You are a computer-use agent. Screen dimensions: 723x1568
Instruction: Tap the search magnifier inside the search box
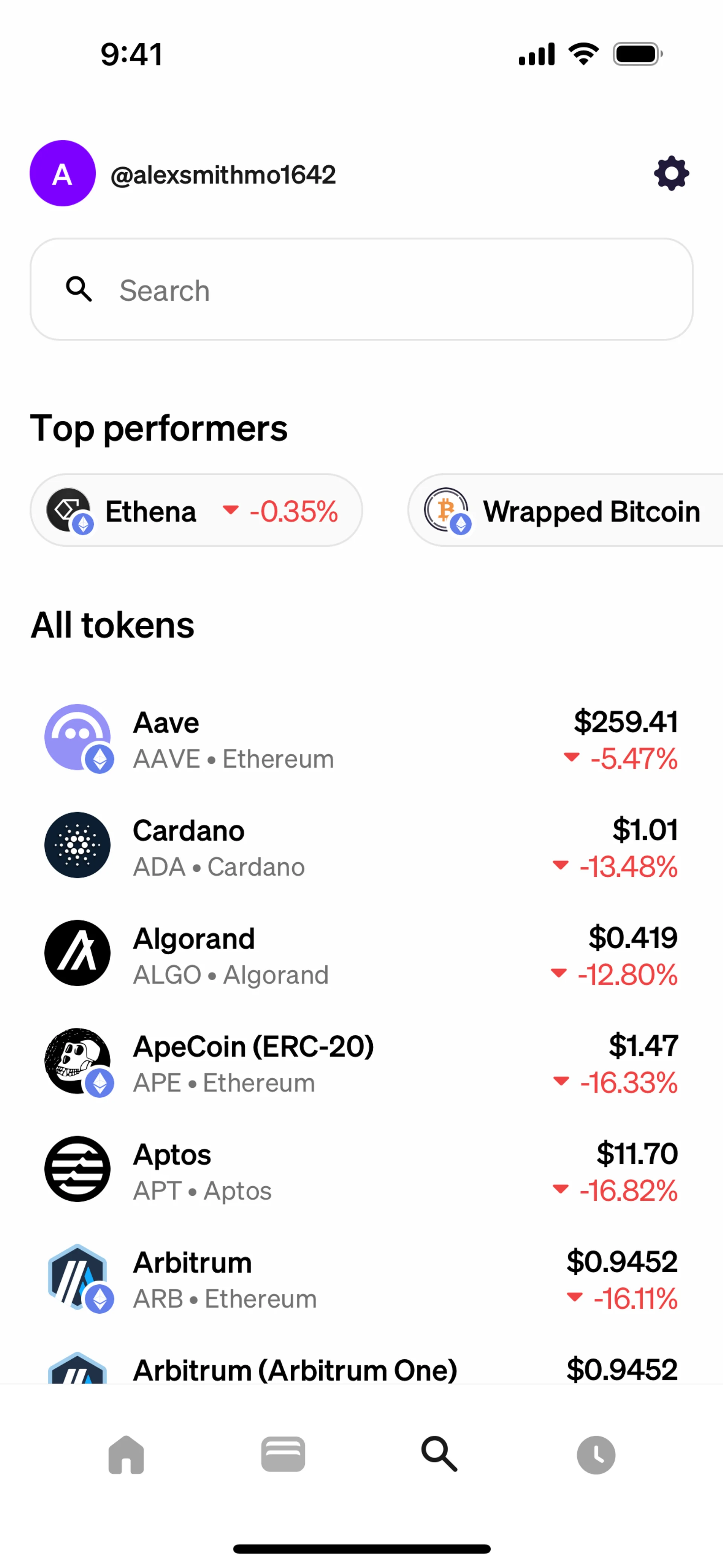[79, 289]
